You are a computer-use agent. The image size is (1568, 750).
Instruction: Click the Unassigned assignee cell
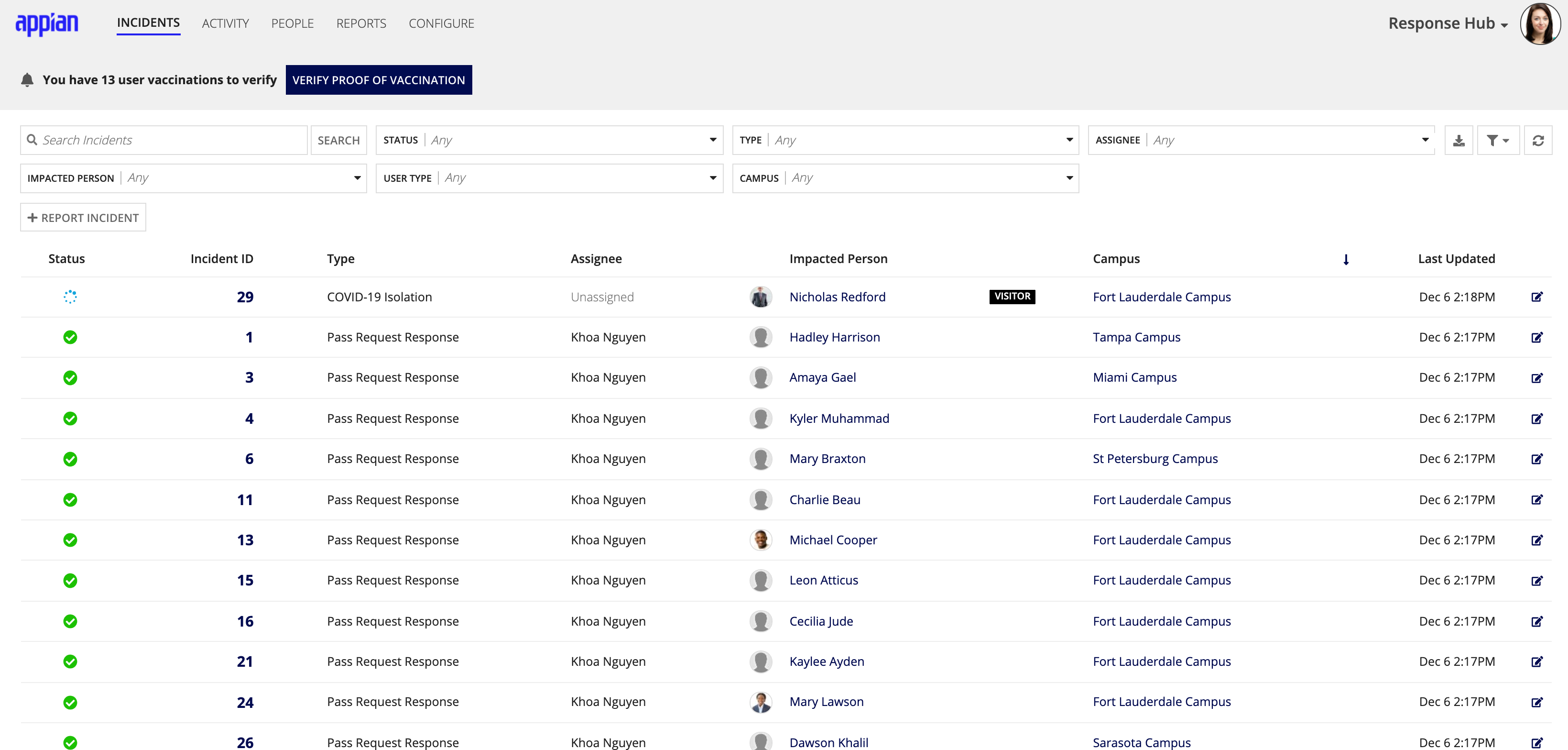[602, 297]
